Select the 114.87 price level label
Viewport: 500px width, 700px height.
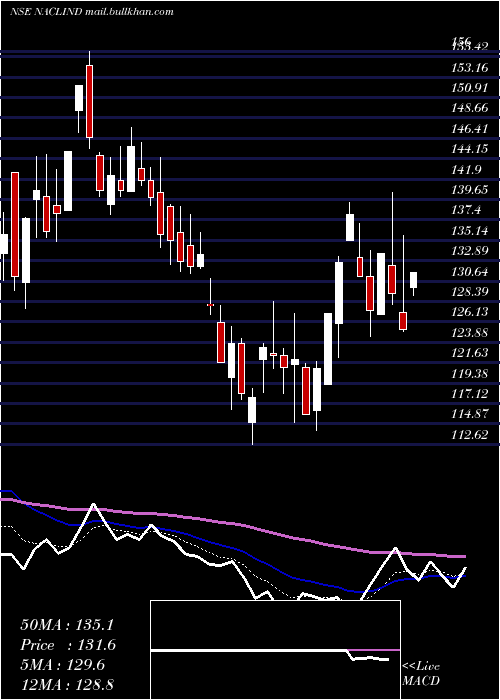pos(469,414)
